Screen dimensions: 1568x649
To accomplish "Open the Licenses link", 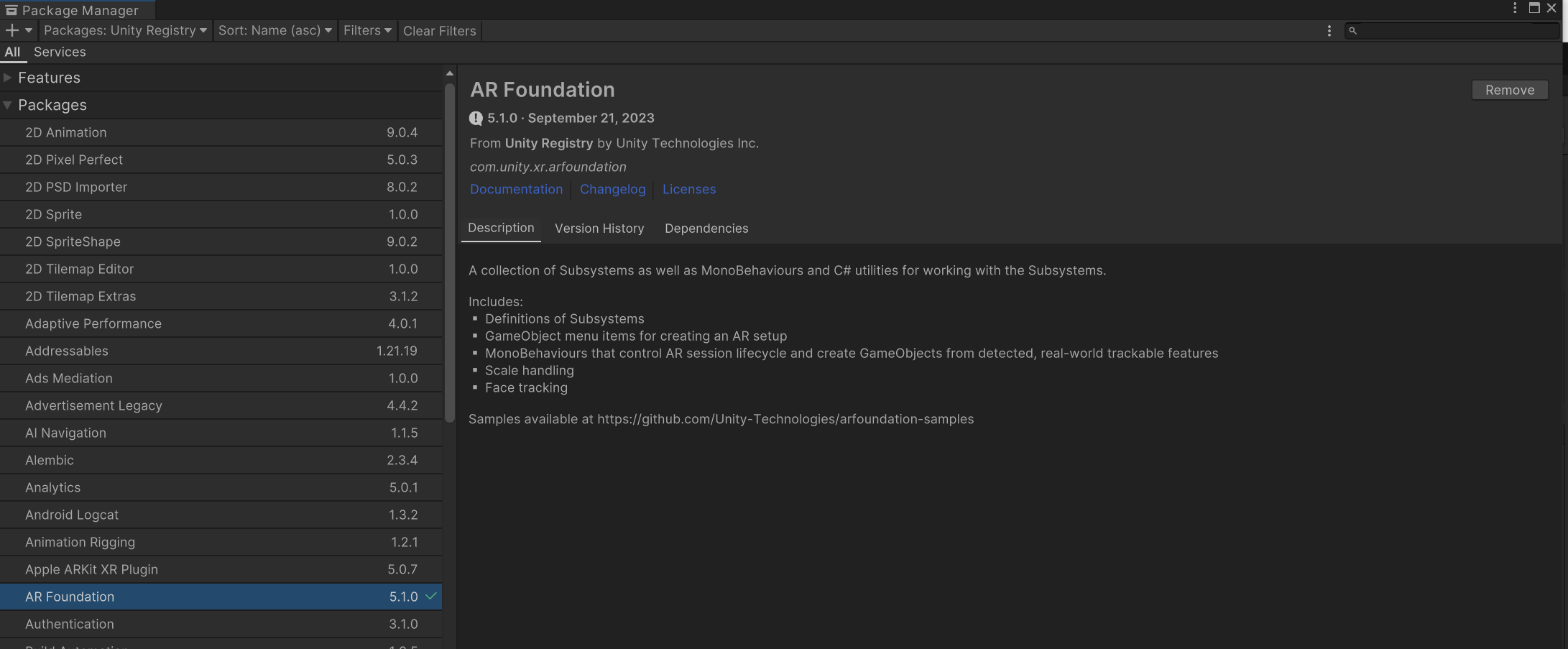I will pyautogui.click(x=689, y=189).
